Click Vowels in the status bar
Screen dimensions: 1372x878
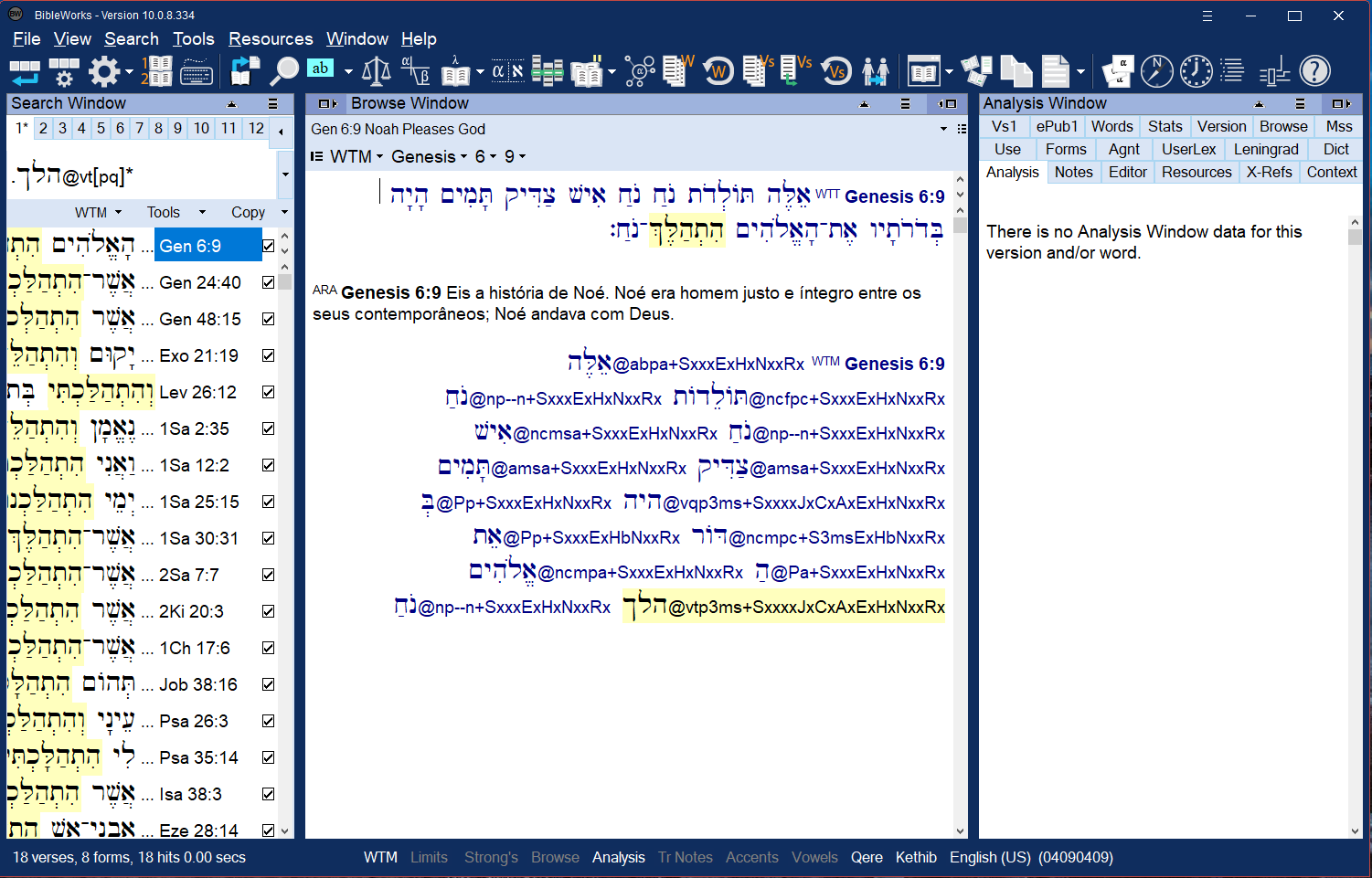point(814,857)
